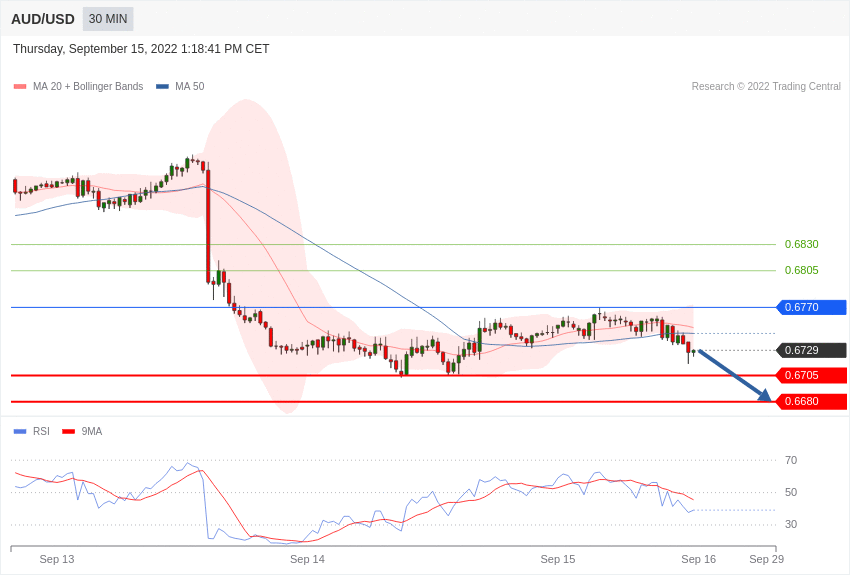This screenshot has height=576, width=850.
Task: Click the blue MA 50 legend swatch
Action: (x=162, y=87)
